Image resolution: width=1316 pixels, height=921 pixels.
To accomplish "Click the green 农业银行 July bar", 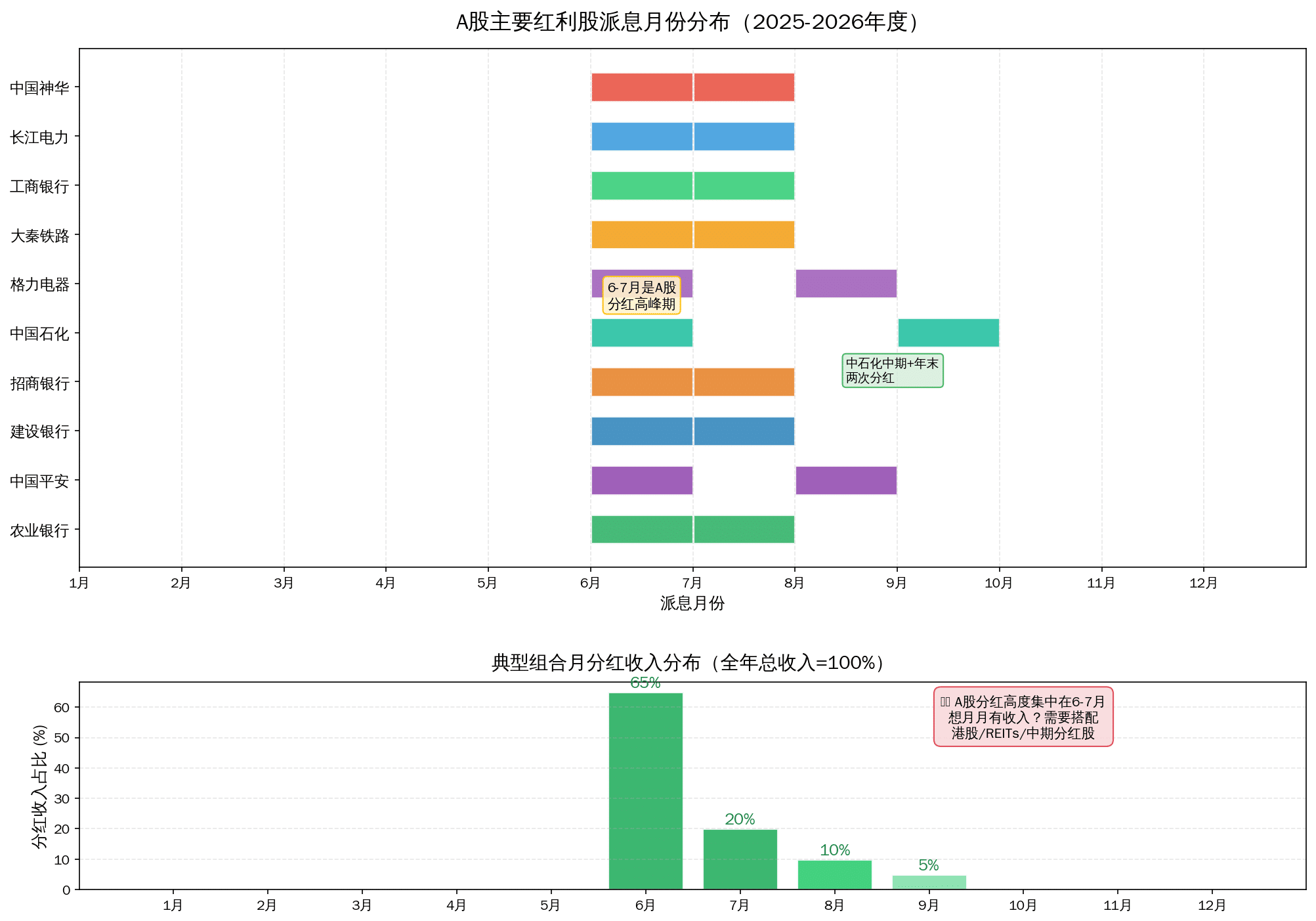I will (x=744, y=529).
